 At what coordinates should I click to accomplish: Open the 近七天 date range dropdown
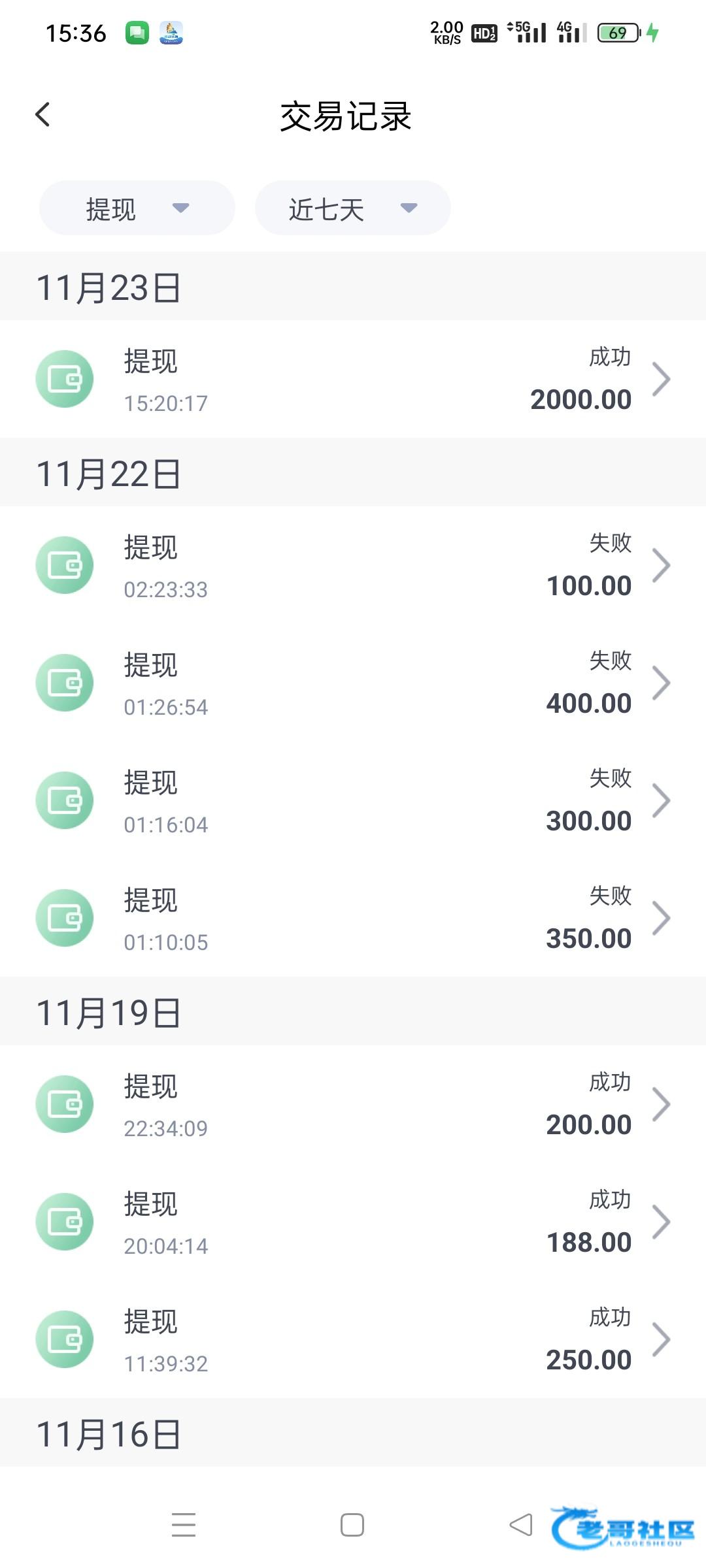(x=353, y=208)
